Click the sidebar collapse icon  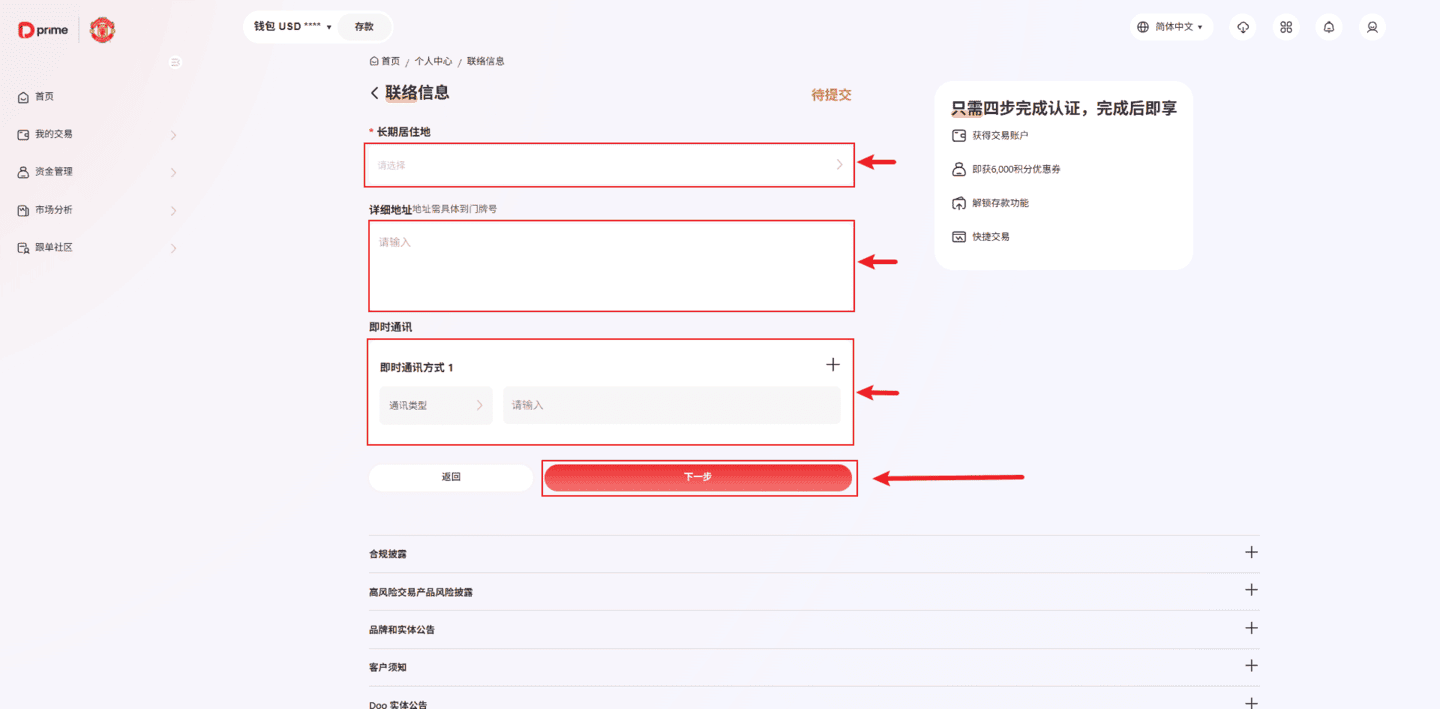tap(175, 62)
